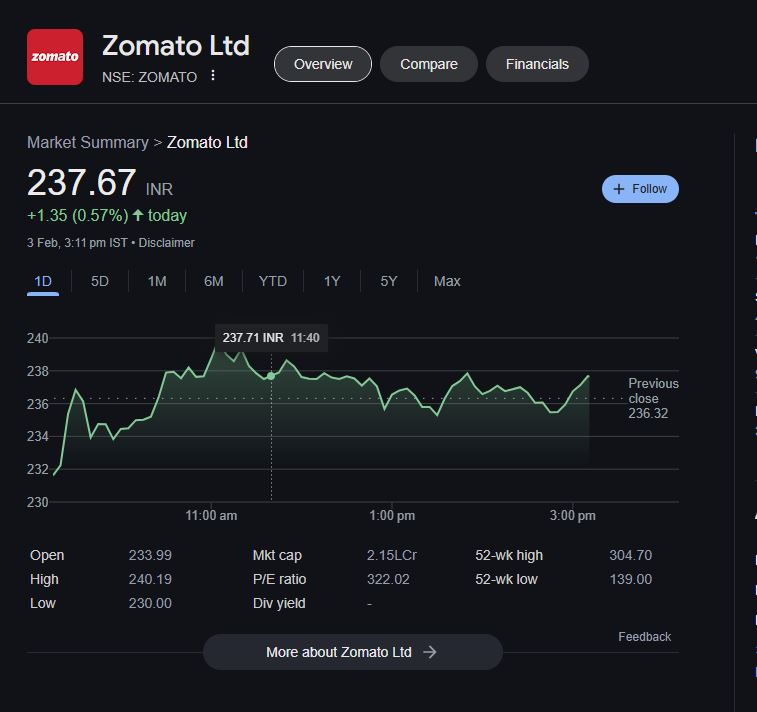This screenshot has width=757, height=712.
Task: Select the 1D chart range
Action: click(43, 281)
